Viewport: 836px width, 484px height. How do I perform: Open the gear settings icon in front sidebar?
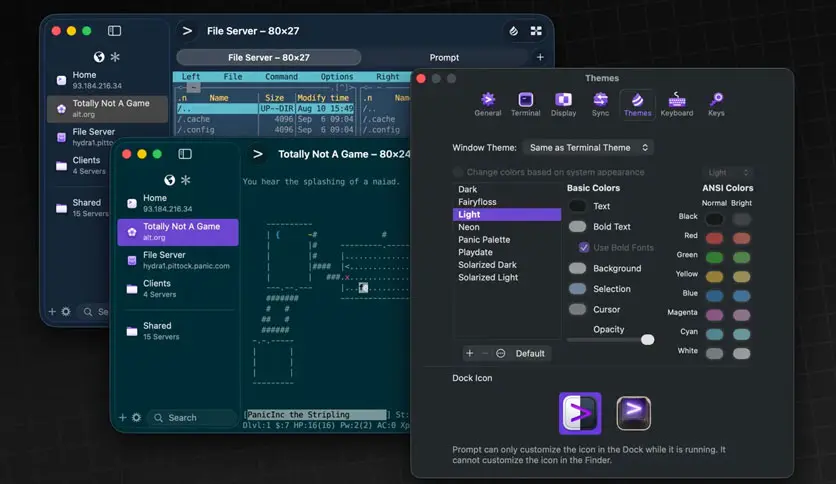136,417
